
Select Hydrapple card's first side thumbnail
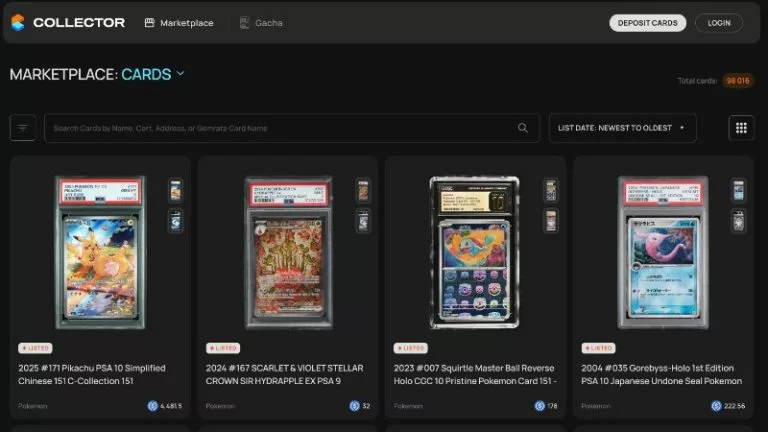point(363,191)
